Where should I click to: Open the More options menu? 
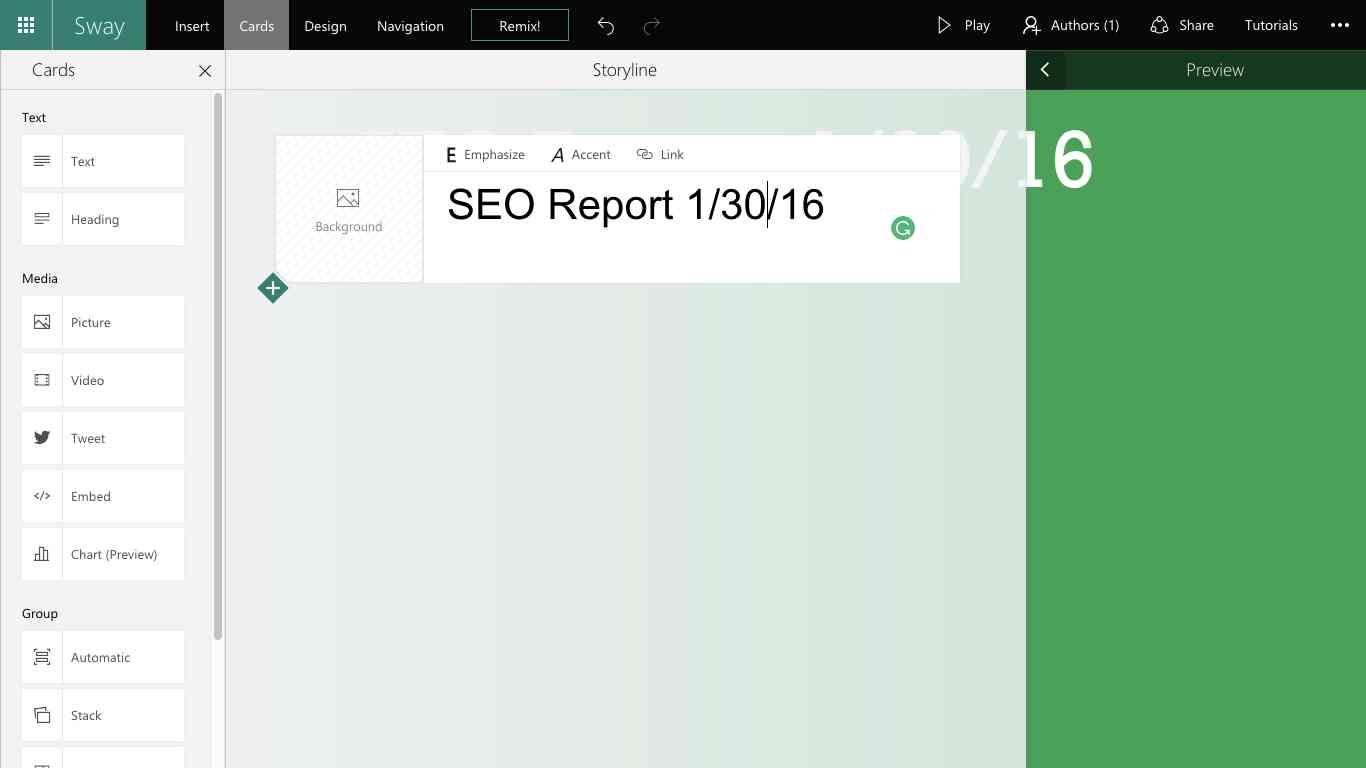coord(1337,25)
